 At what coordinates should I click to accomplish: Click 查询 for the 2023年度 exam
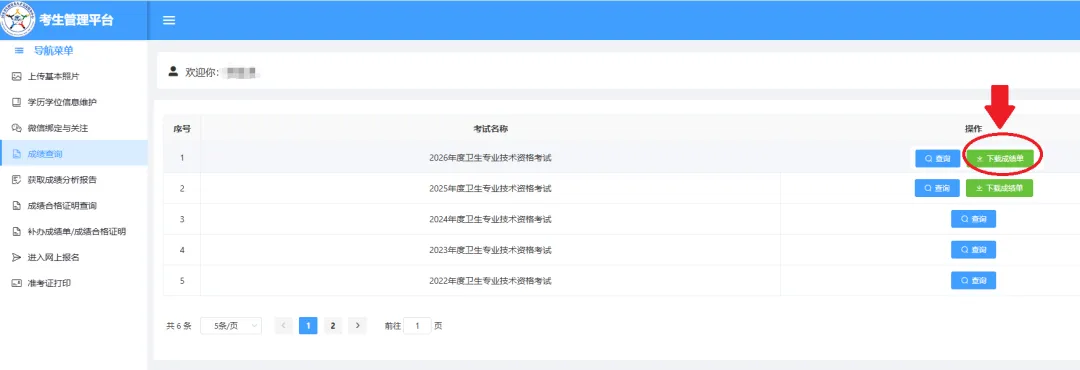tap(973, 249)
